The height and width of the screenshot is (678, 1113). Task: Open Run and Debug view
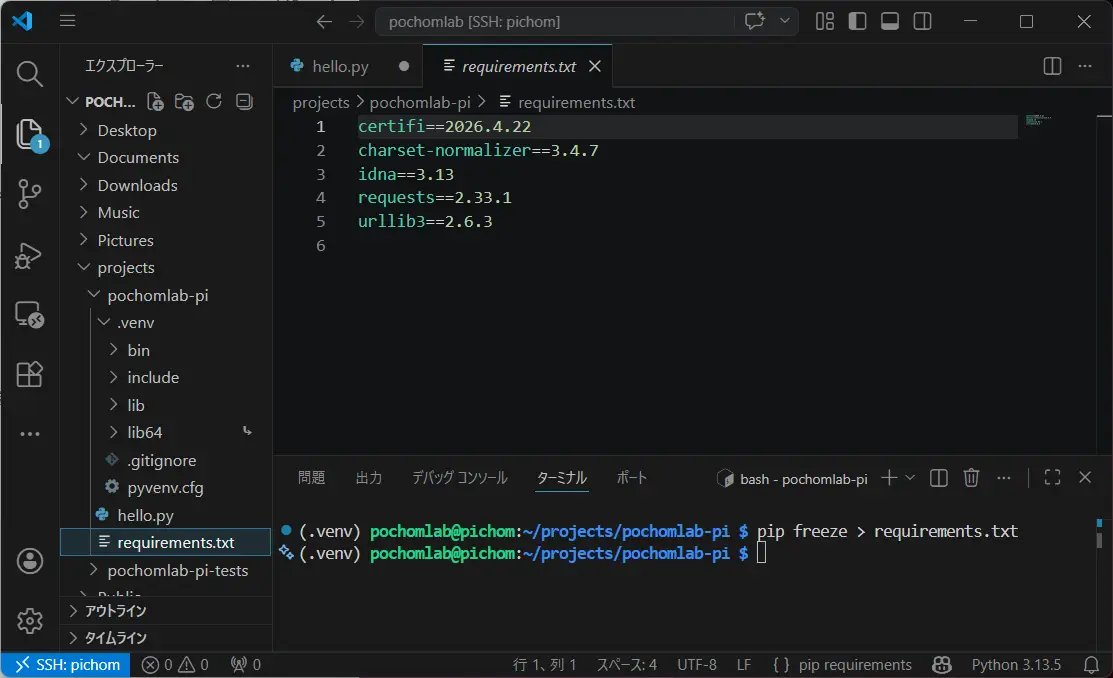tap(29, 256)
